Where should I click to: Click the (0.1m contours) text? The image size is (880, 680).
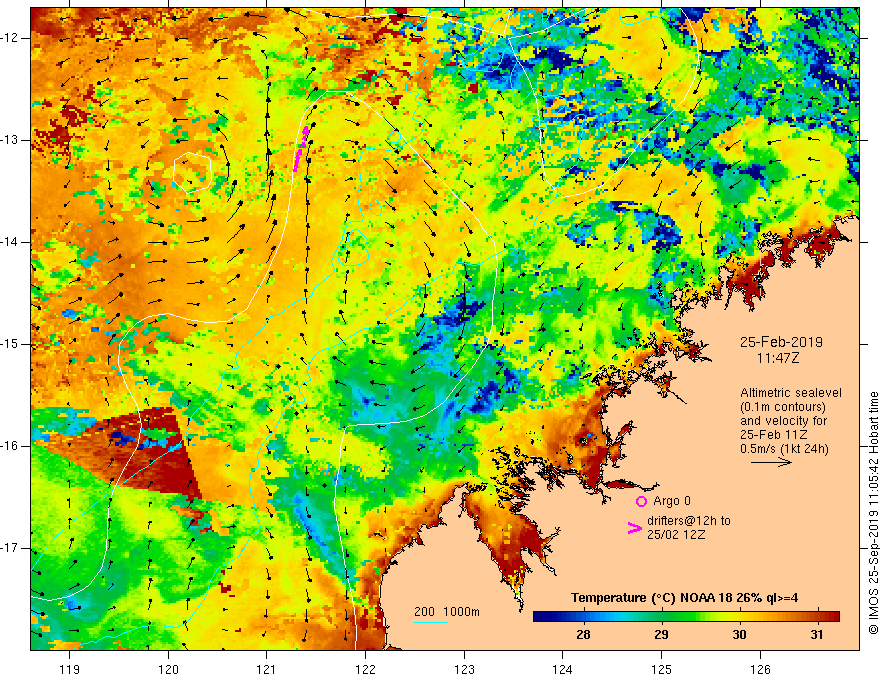[x=783, y=407]
